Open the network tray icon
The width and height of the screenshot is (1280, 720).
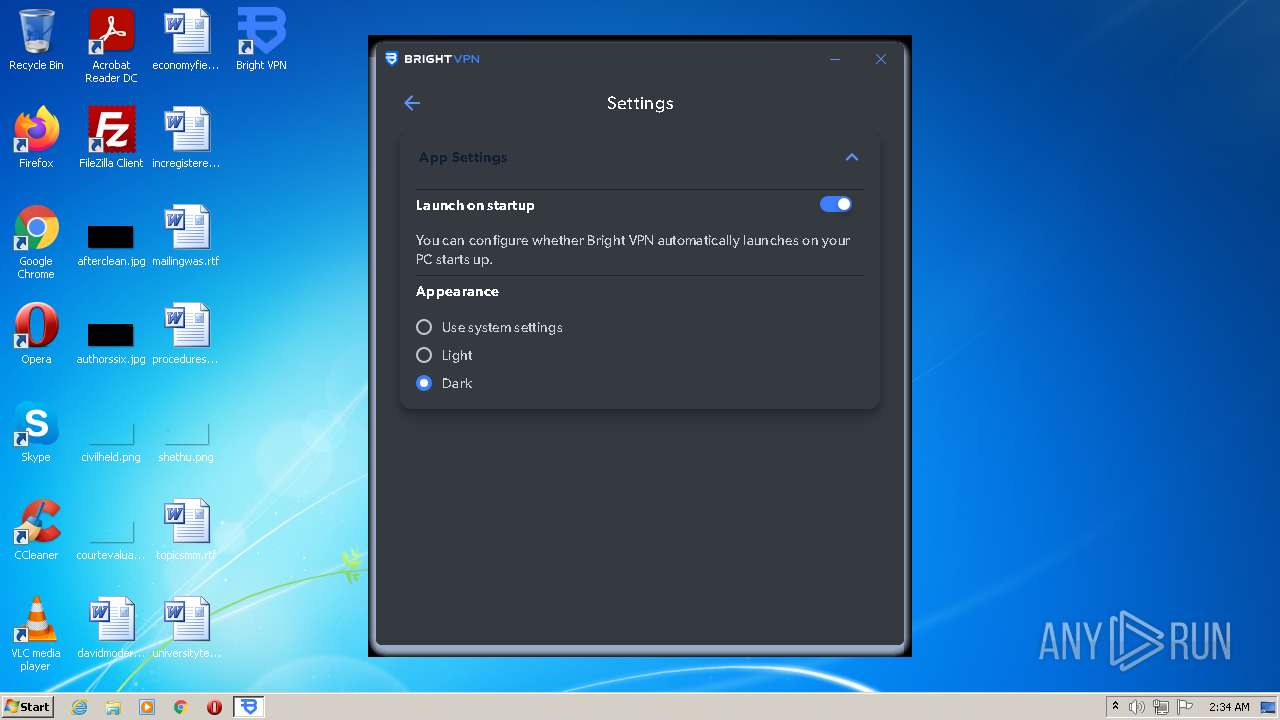point(1161,707)
